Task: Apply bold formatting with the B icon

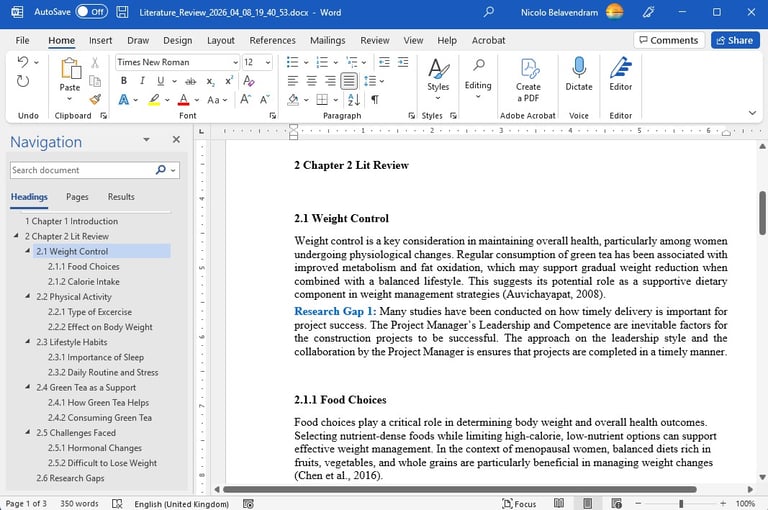Action: [x=124, y=81]
